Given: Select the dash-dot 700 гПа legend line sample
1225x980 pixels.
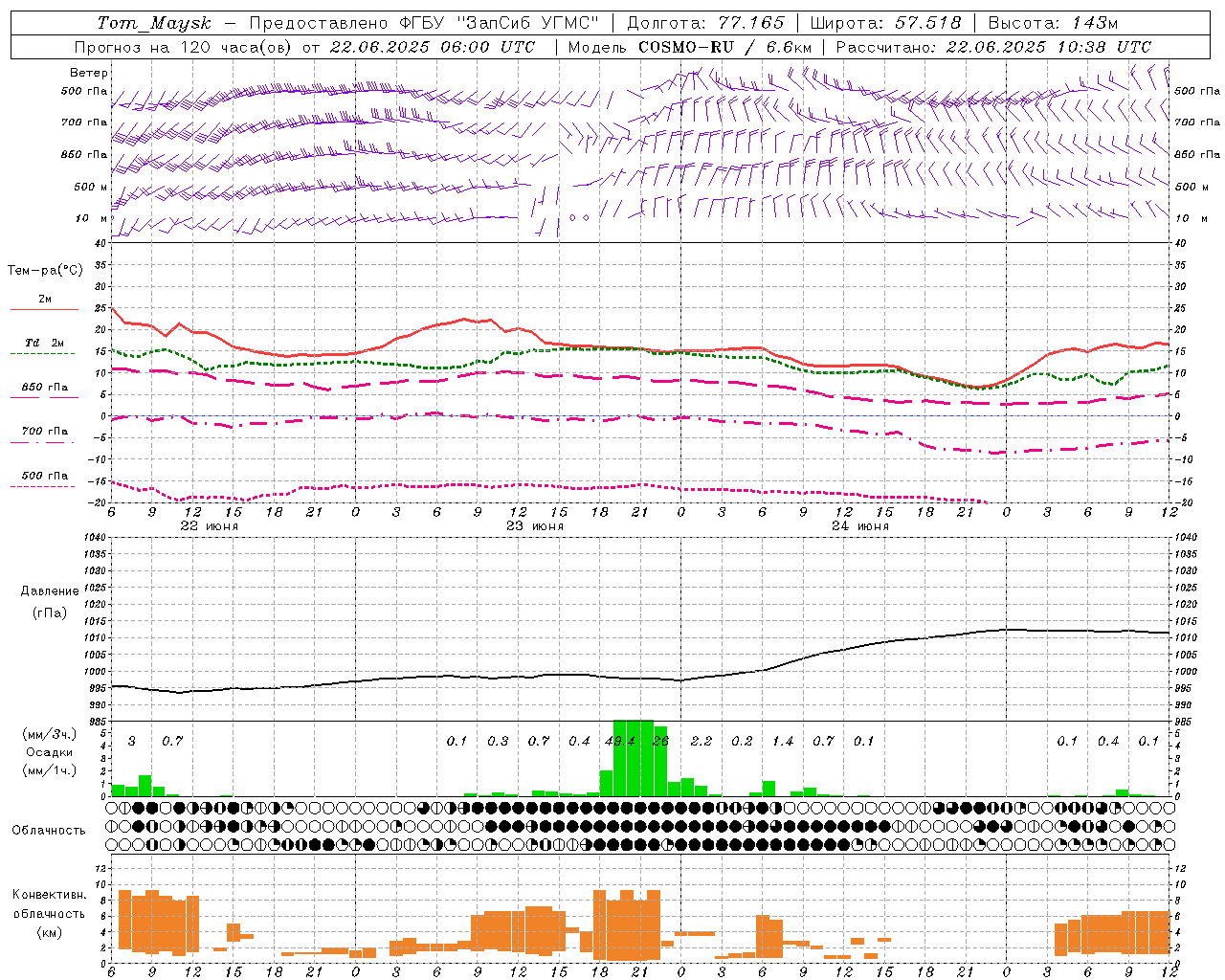Looking at the screenshot, I should [x=43, y=443].
